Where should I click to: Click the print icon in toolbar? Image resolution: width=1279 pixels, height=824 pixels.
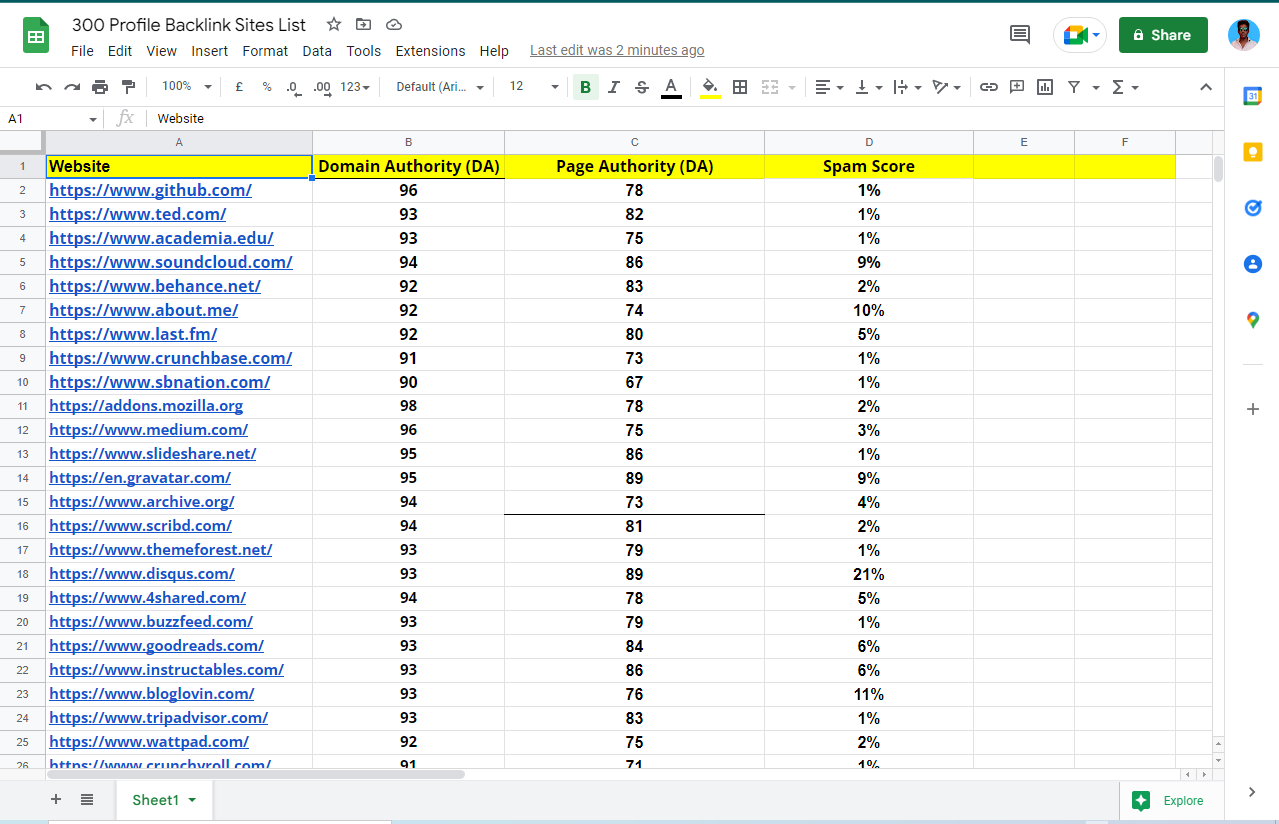click(100, 87)
